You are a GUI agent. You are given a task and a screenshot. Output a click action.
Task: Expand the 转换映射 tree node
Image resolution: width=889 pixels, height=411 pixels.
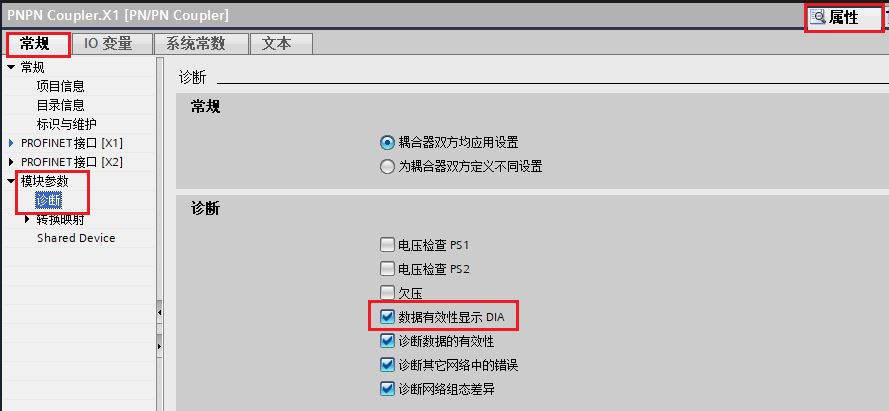28,219
